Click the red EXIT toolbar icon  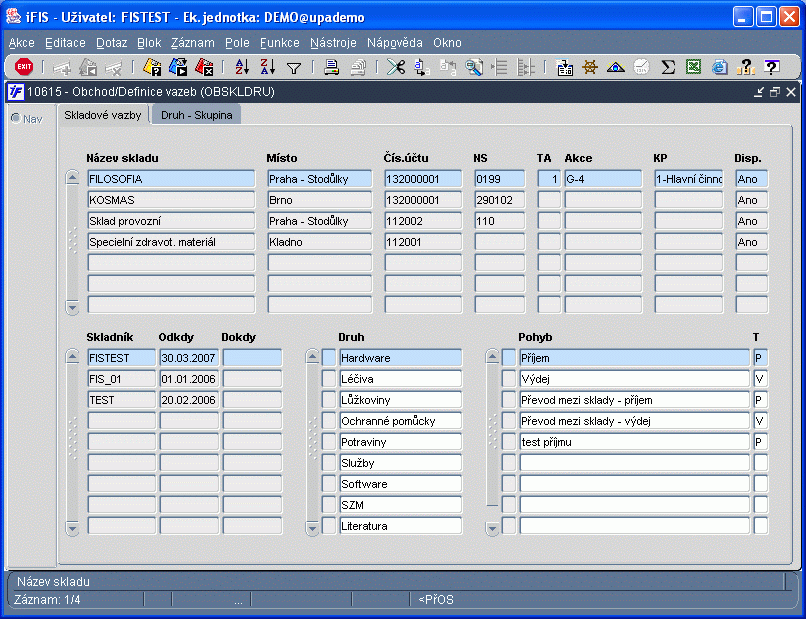click(x=24, y=67)
